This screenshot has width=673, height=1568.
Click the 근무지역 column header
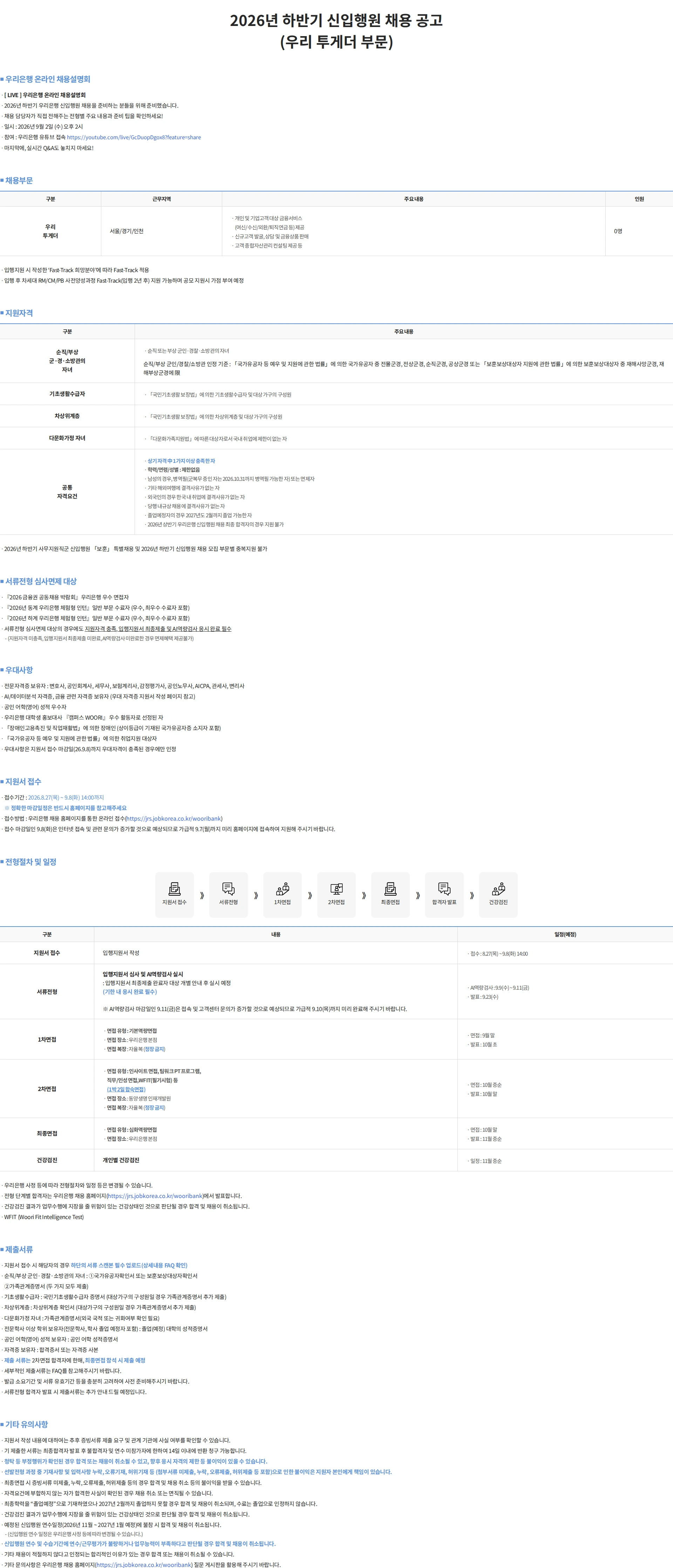pyautogui.click(x=161, y=199)
